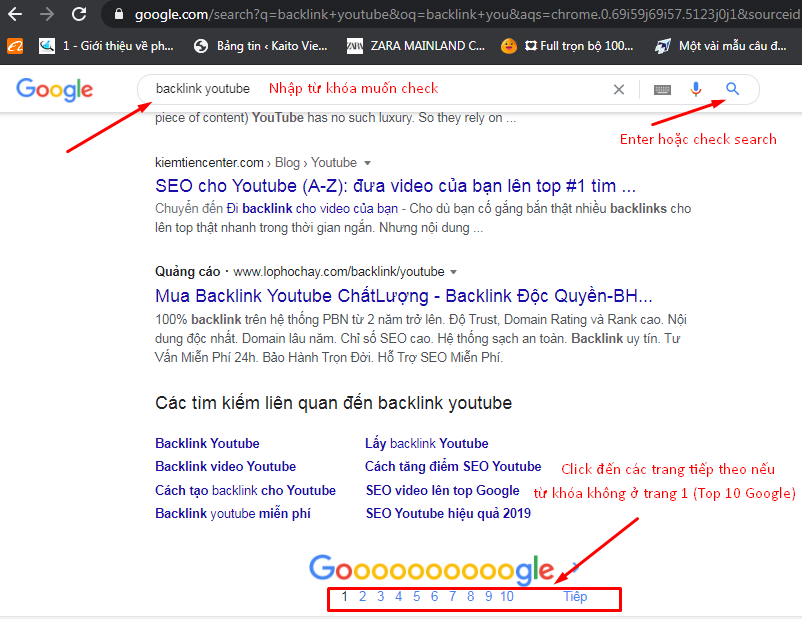Click the next-page chevron after Goooogle logo
This screenshot has width=802, height=619.
[576, 567]
